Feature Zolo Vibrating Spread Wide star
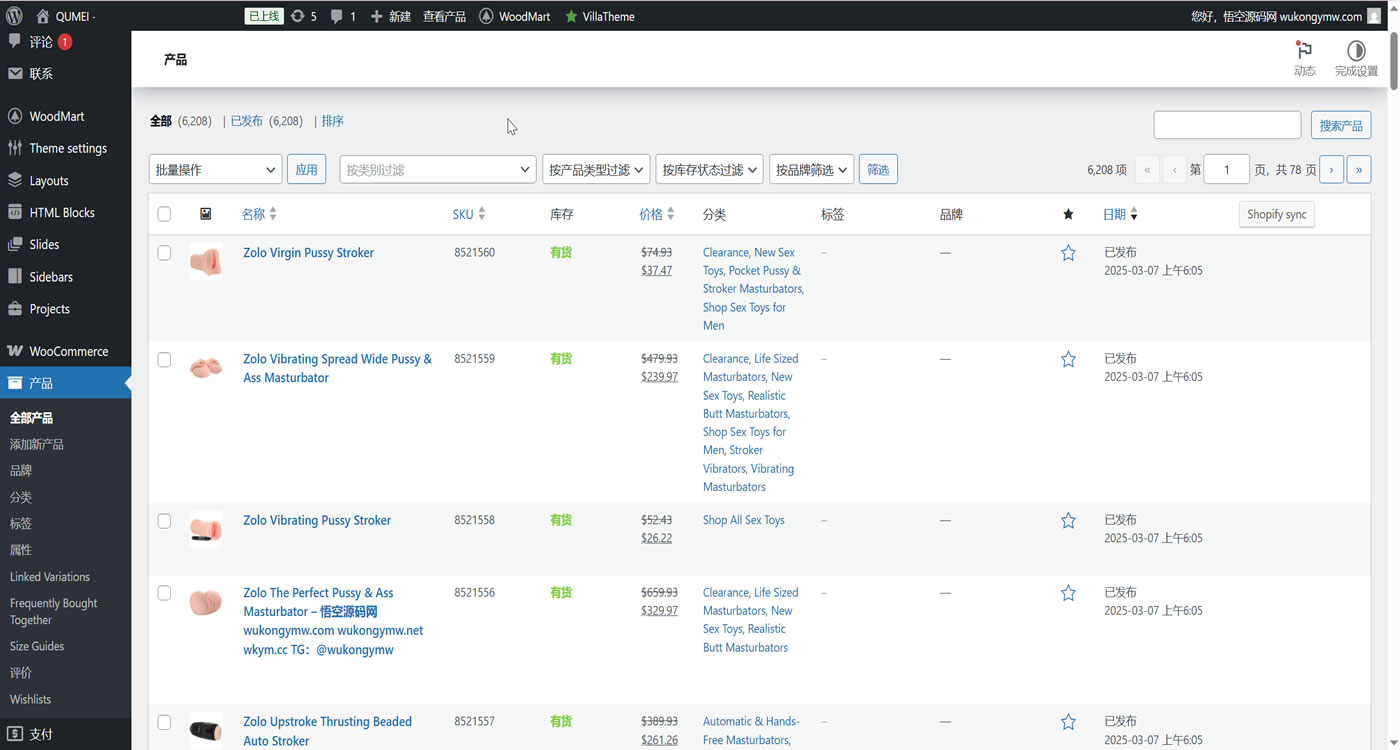 coord(1068,359)
